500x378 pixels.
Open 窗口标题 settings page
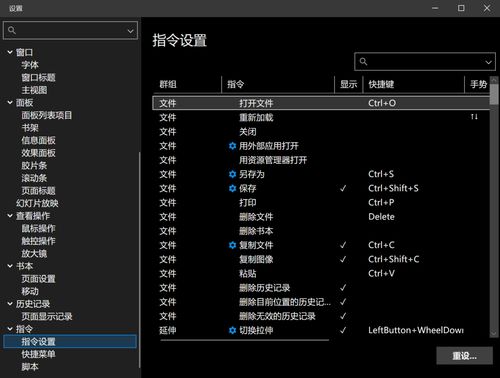[x=38, y=78]
